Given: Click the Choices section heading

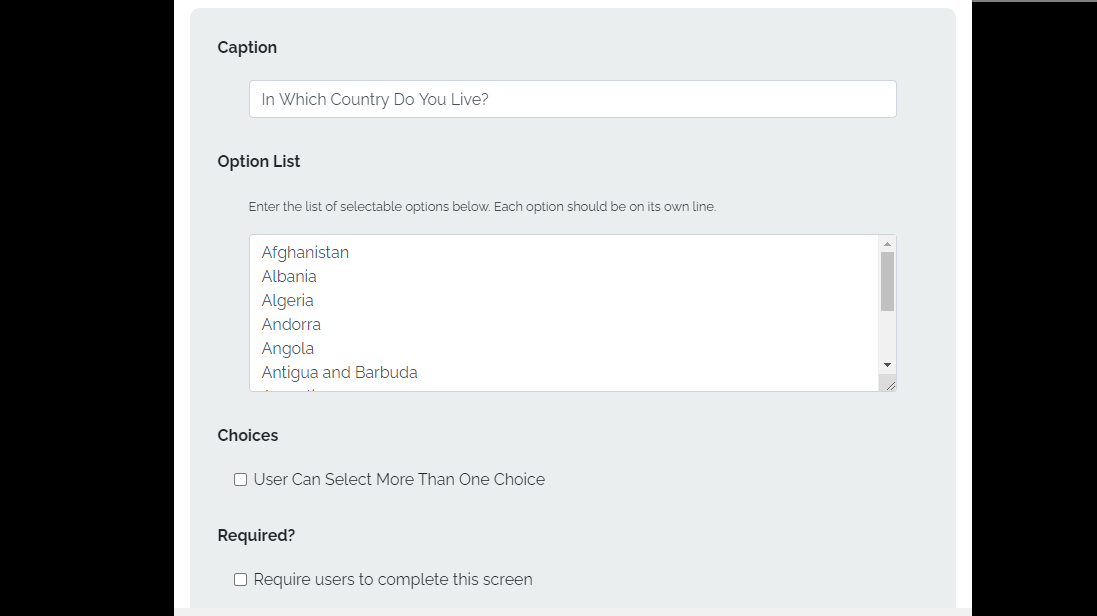Looking at the screenshot, I should click(248, 436).
